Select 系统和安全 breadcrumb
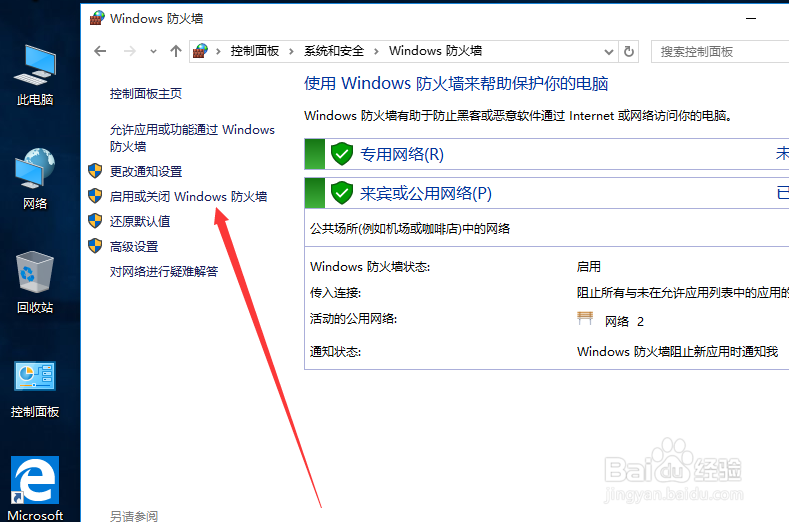The width and height of the screenshot is (789, 522). pyautogui.click(x=334, y=51)
